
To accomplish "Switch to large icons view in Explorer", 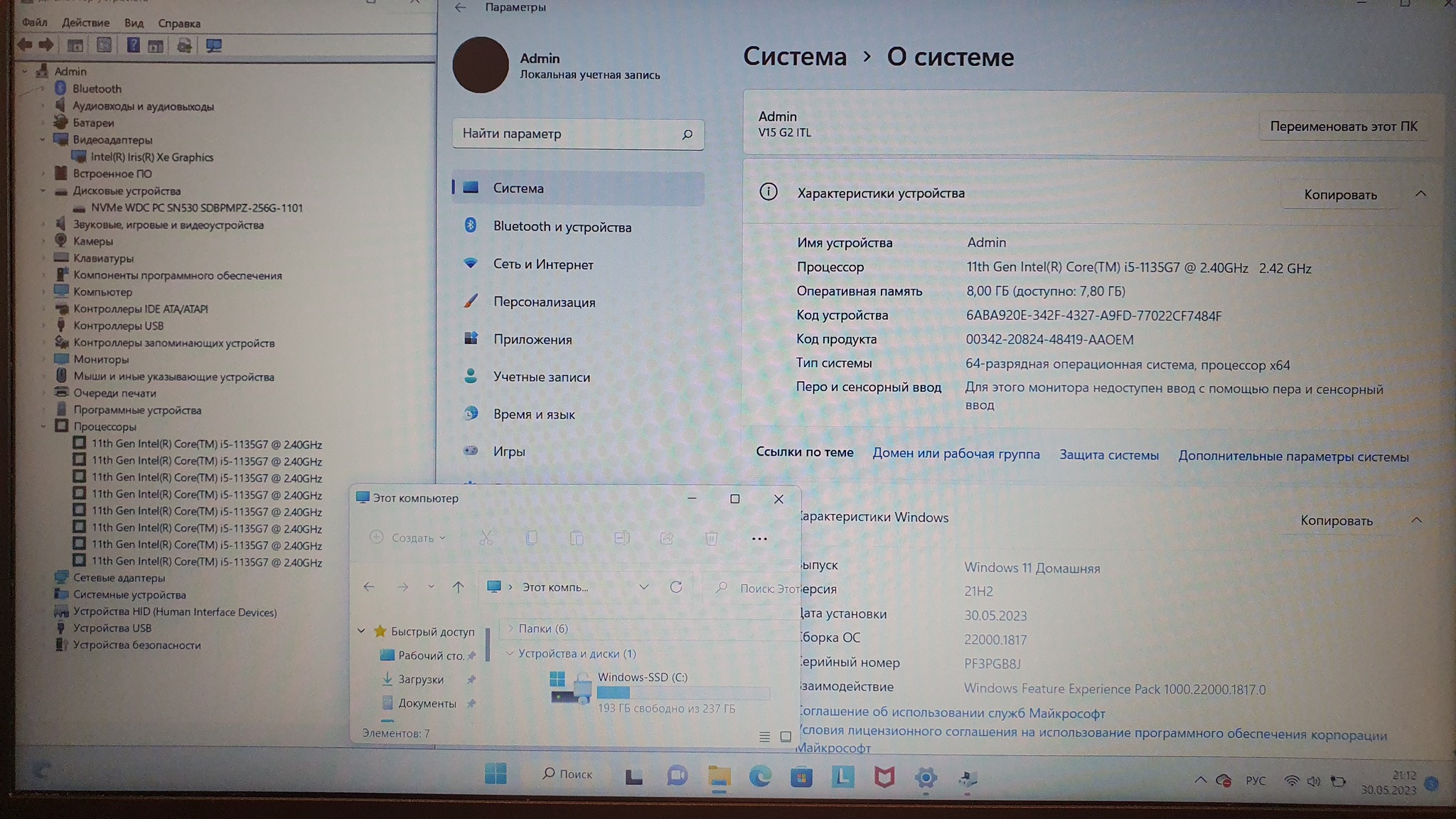I will click(x=786, y=737).
